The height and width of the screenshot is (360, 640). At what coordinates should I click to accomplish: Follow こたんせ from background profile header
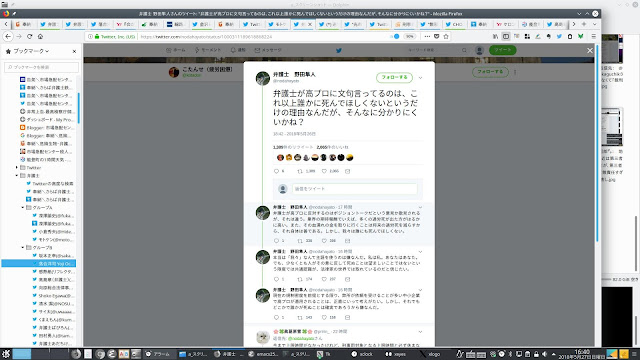(x=490, y=72)
